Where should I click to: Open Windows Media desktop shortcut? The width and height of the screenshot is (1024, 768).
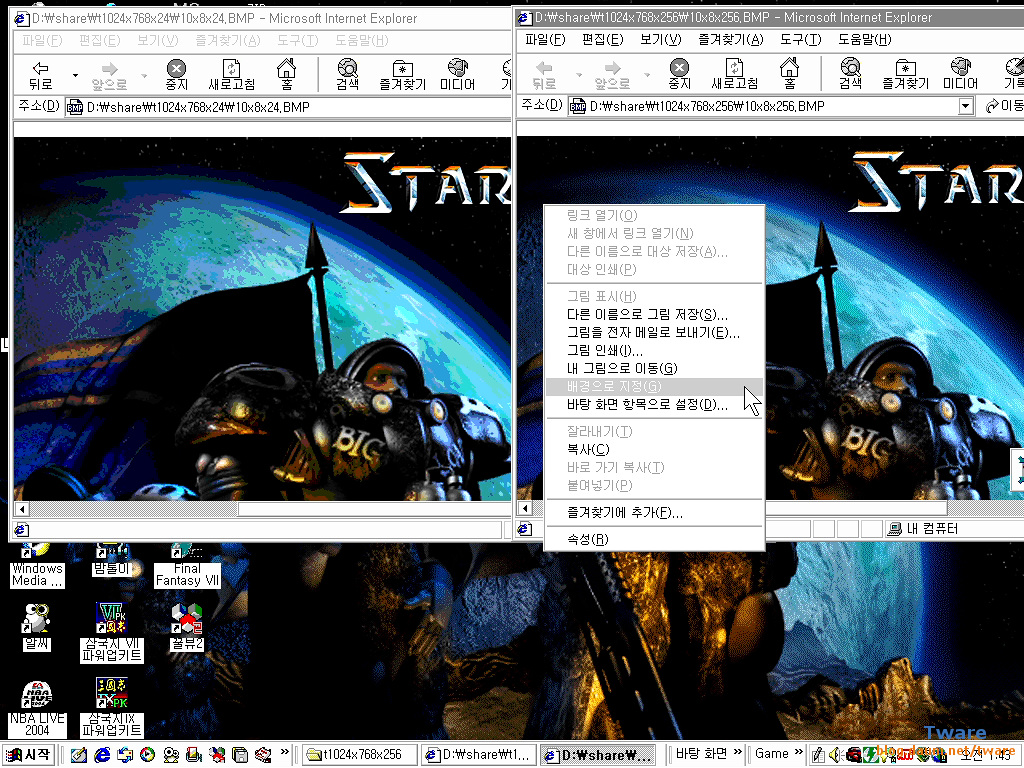point(37,567)
